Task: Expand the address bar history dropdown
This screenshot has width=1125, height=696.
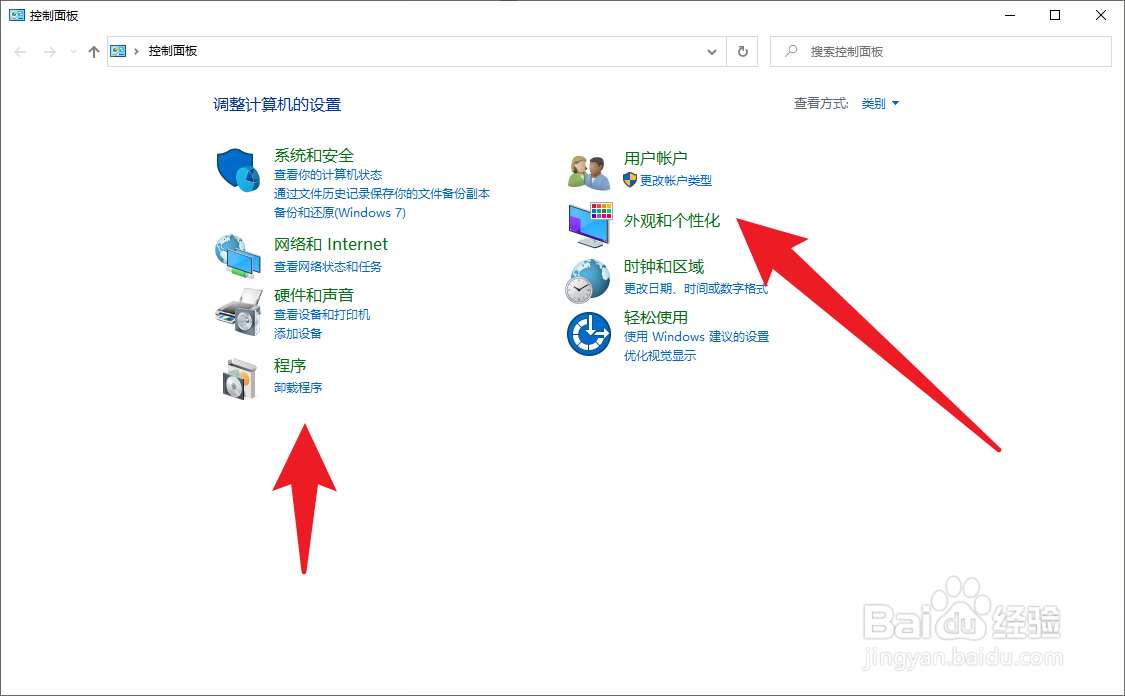Action: (712, 52)
